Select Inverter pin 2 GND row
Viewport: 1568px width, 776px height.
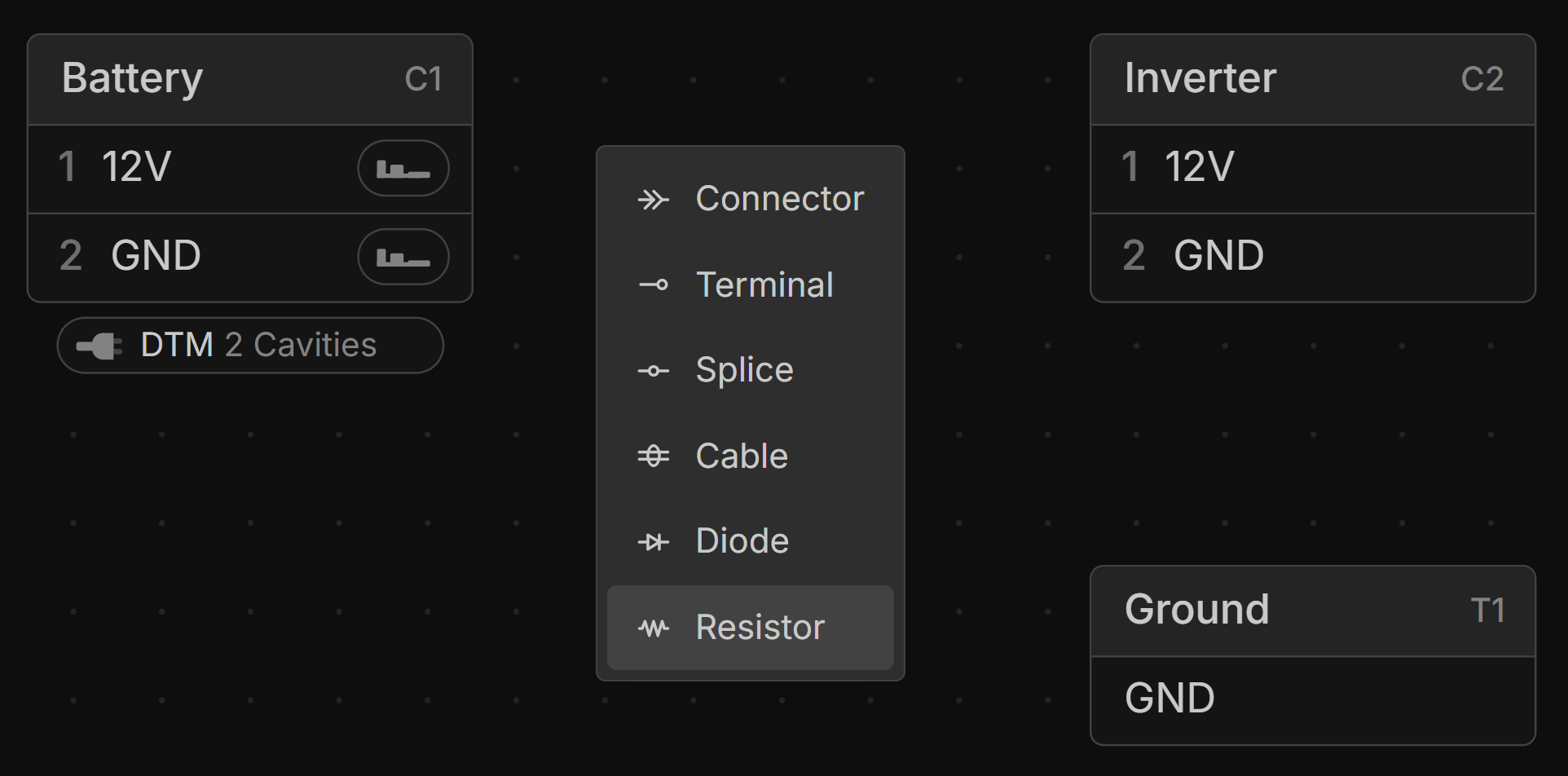pyautogui.click(x=1312, y=258)
